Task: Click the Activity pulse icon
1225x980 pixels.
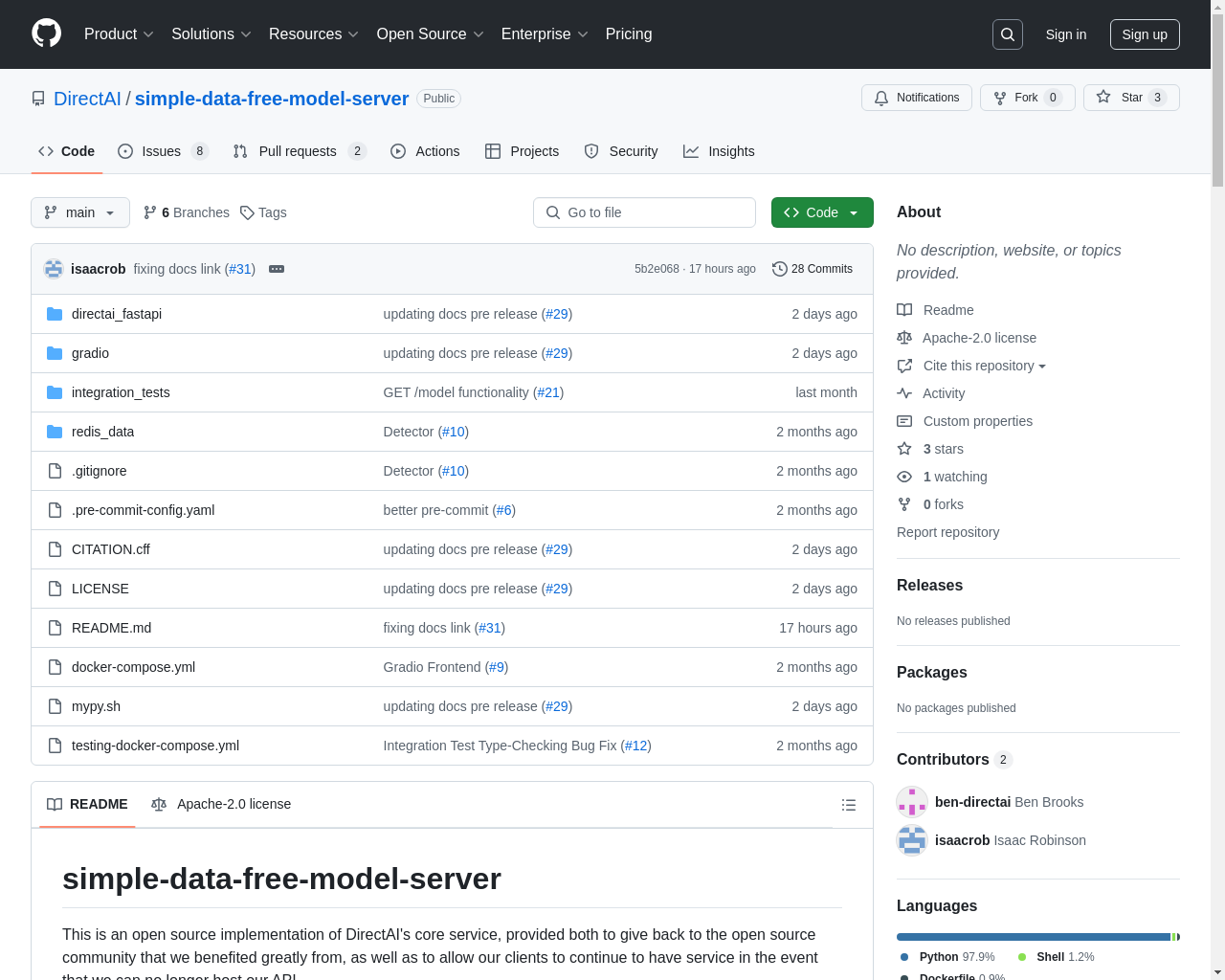Action: (x=904, y=393)
